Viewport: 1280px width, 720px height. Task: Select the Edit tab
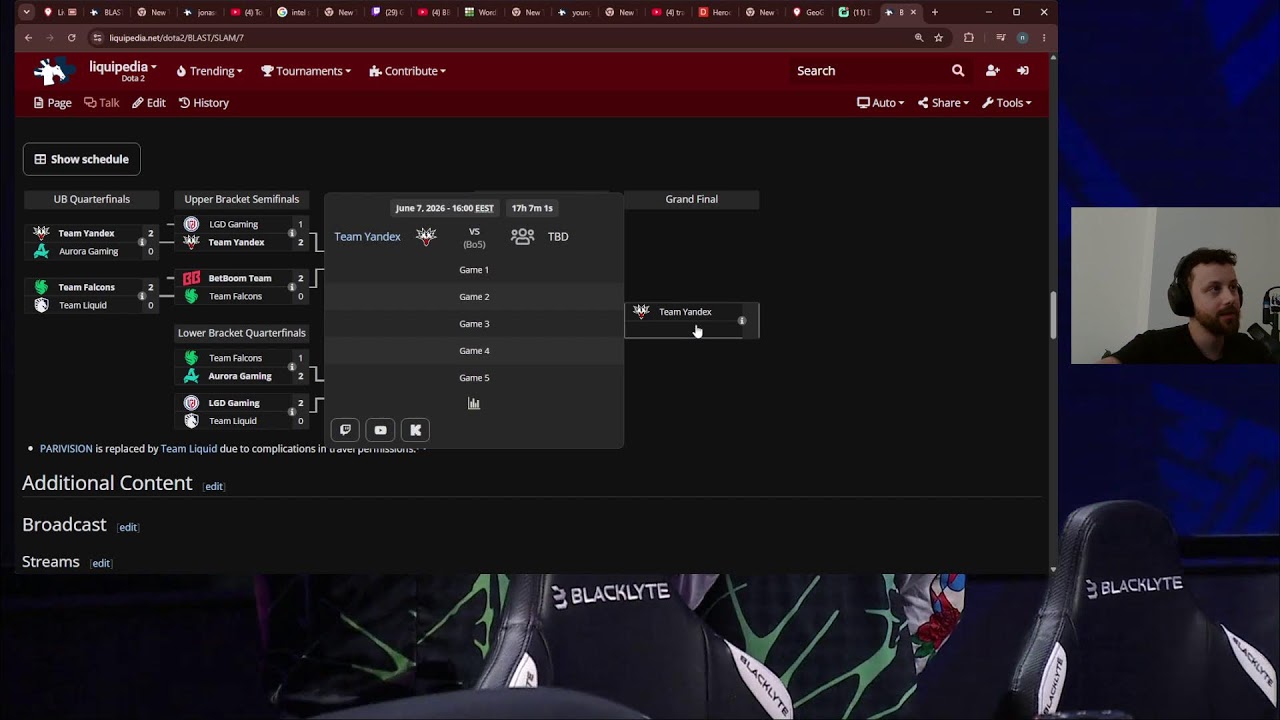tap(149, 103)
